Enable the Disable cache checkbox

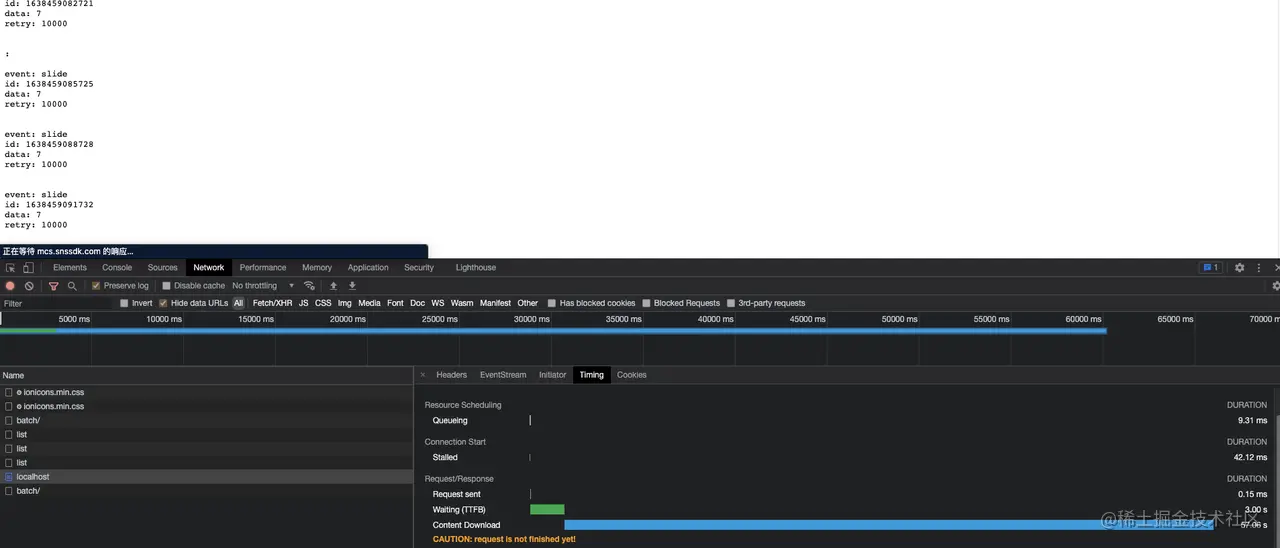click(x=166, y=286)
